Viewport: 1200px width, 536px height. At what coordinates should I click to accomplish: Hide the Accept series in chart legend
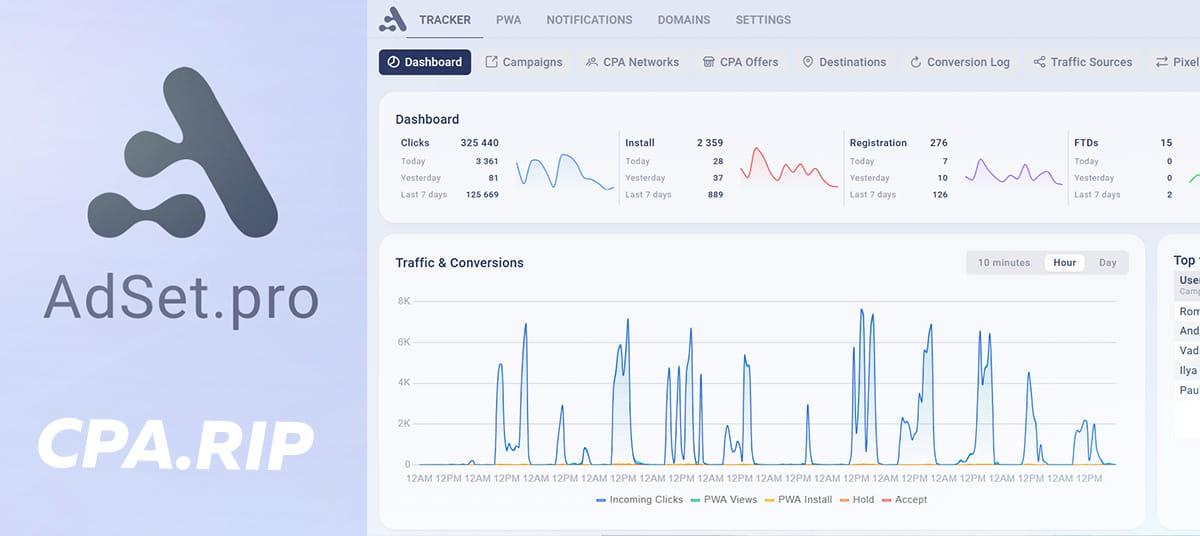point(887,500)
